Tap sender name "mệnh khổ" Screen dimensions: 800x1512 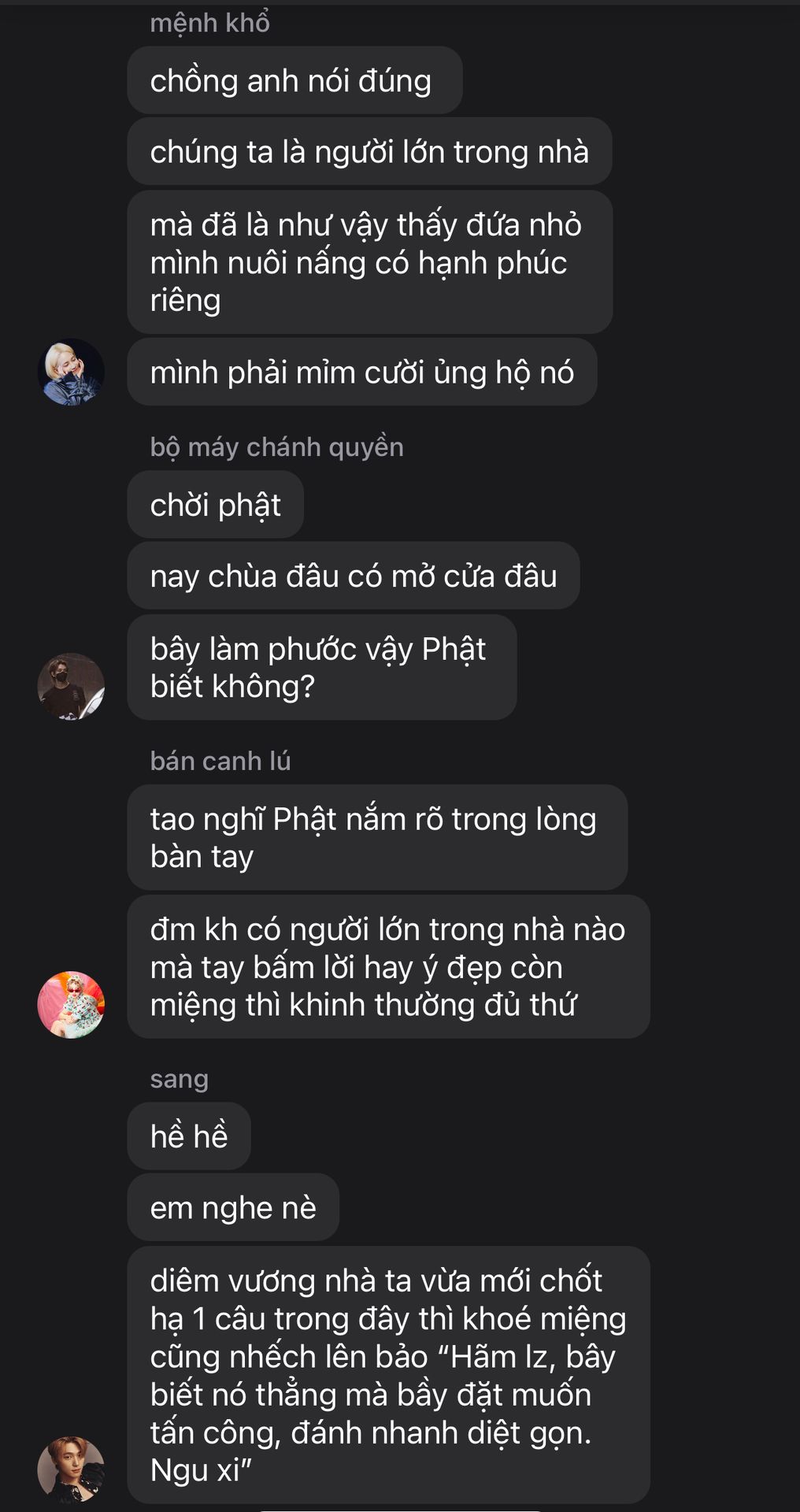tap(210, 23)
